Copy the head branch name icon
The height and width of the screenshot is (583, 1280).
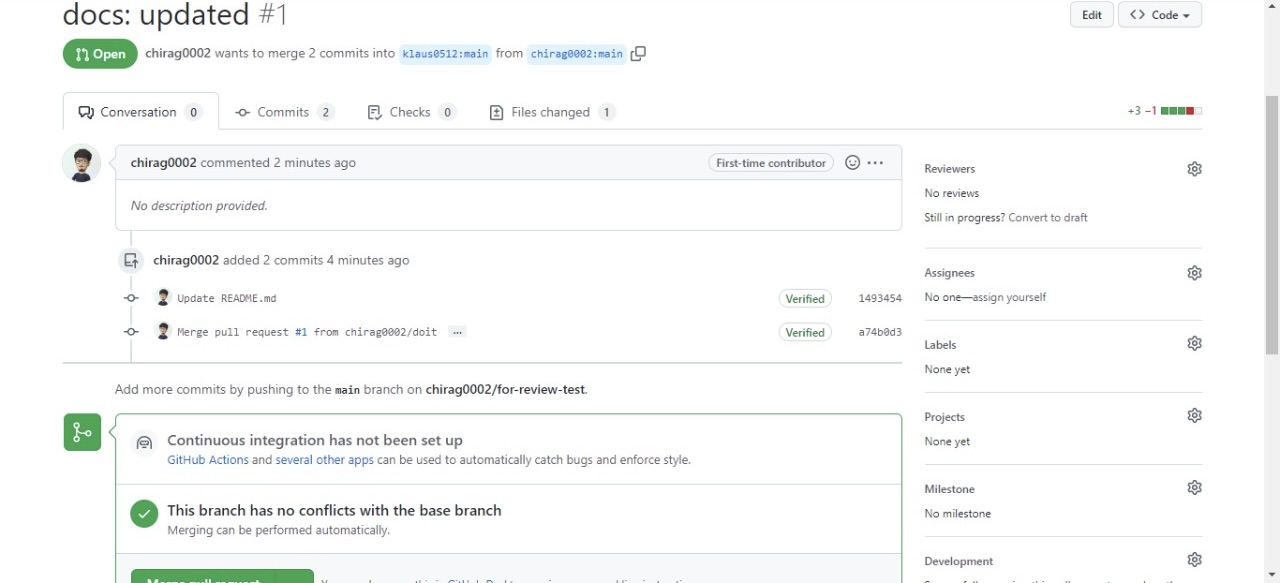tap(638, 53)
